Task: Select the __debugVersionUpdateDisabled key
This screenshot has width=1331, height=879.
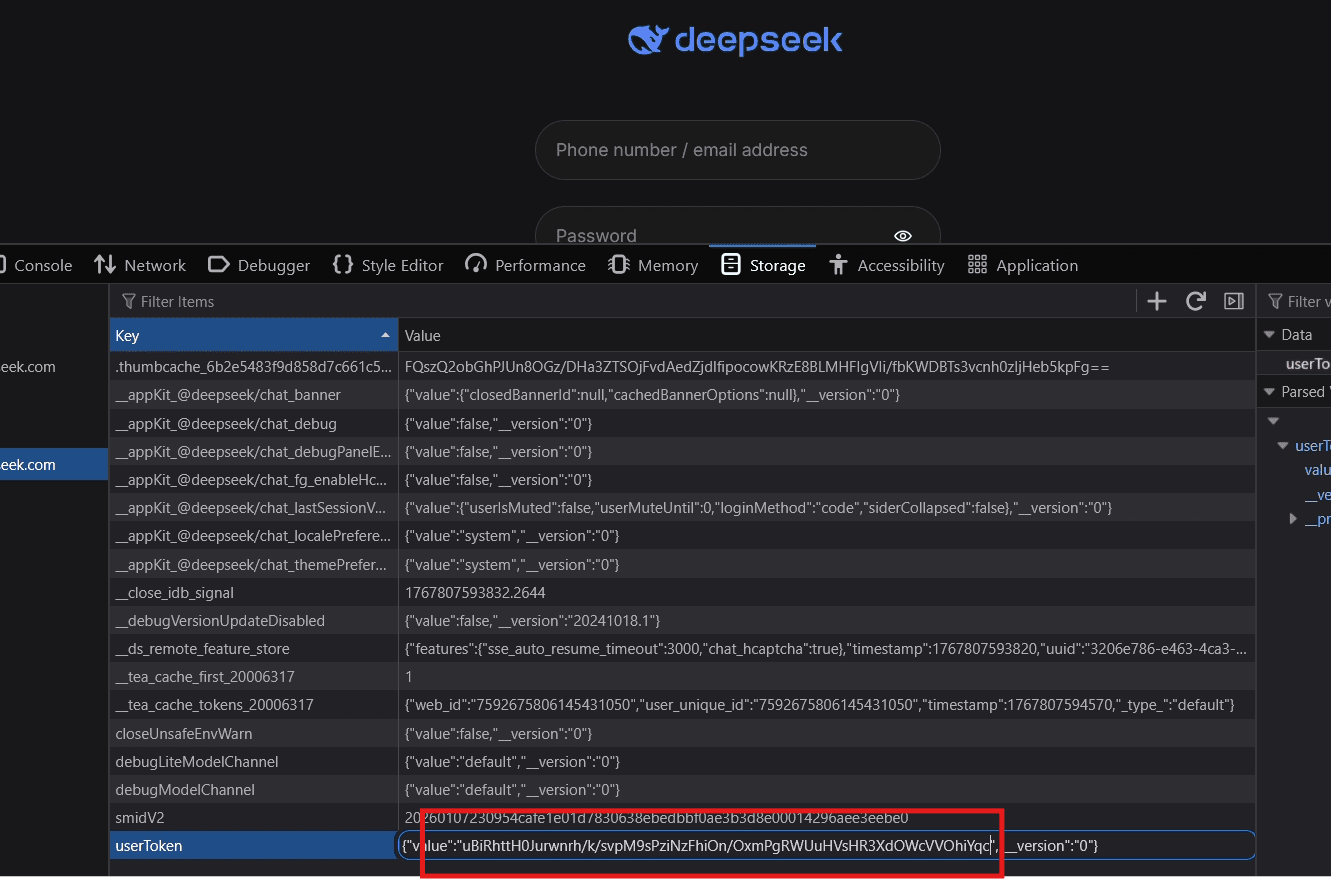Action: (254, 621)
